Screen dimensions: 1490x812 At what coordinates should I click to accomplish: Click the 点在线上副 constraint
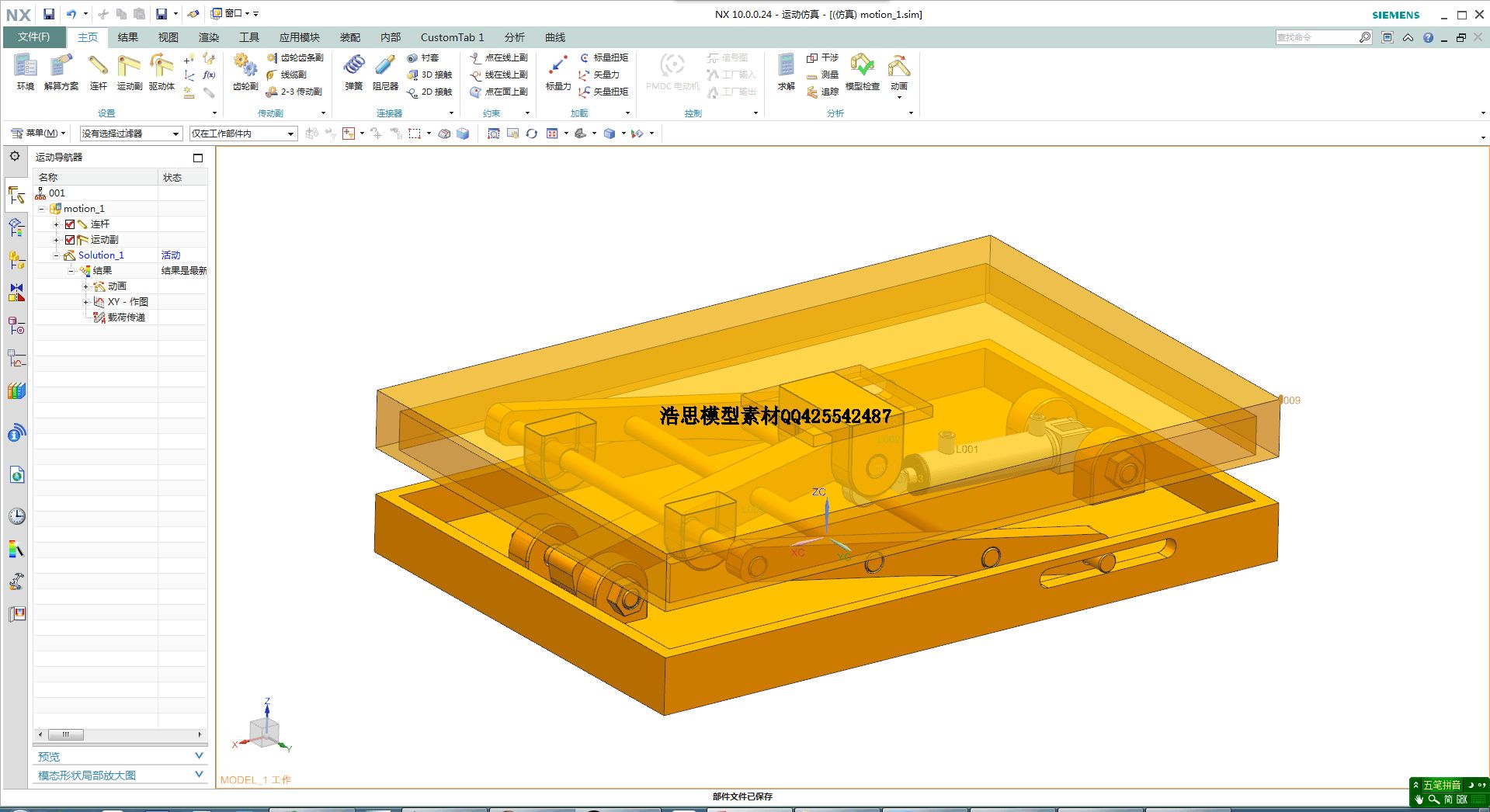pyautogui.click(x=498, y=57)
